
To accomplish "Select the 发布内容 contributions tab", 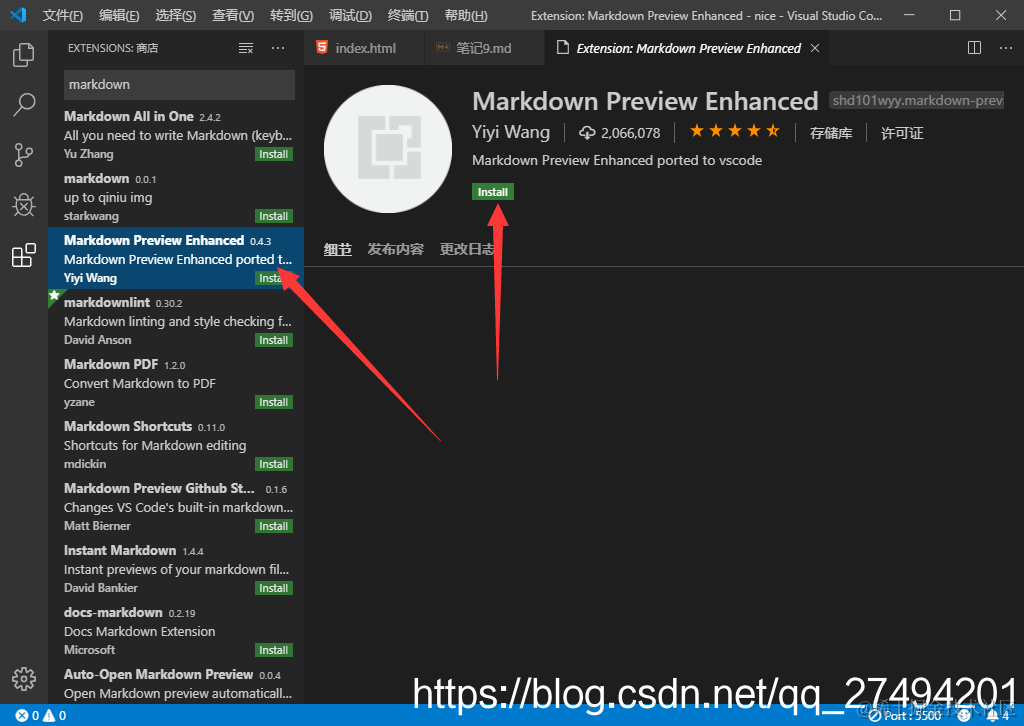I will click(395, 249).
